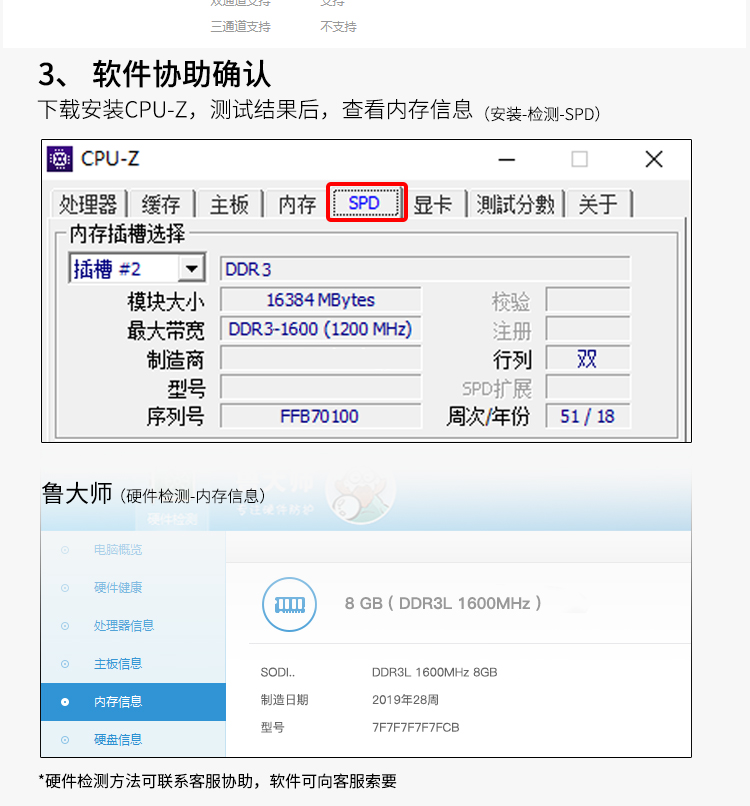The width and height of the screenshot is (750, 806).
Task: Click bullet icon beside 处理器信息
Action: (65, 626)
